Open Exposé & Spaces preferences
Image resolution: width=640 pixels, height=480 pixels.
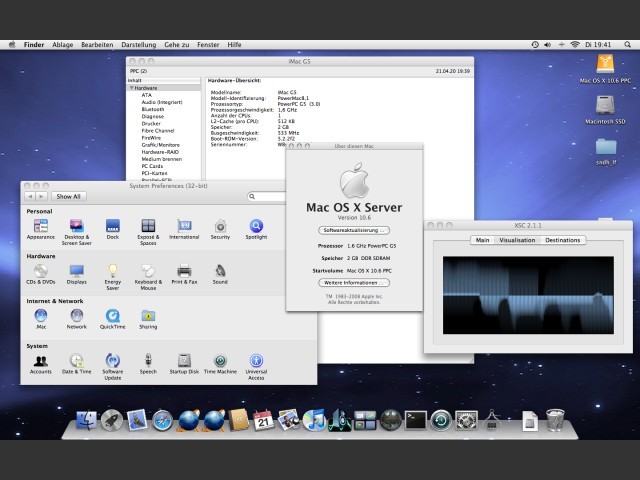point(148,232)
